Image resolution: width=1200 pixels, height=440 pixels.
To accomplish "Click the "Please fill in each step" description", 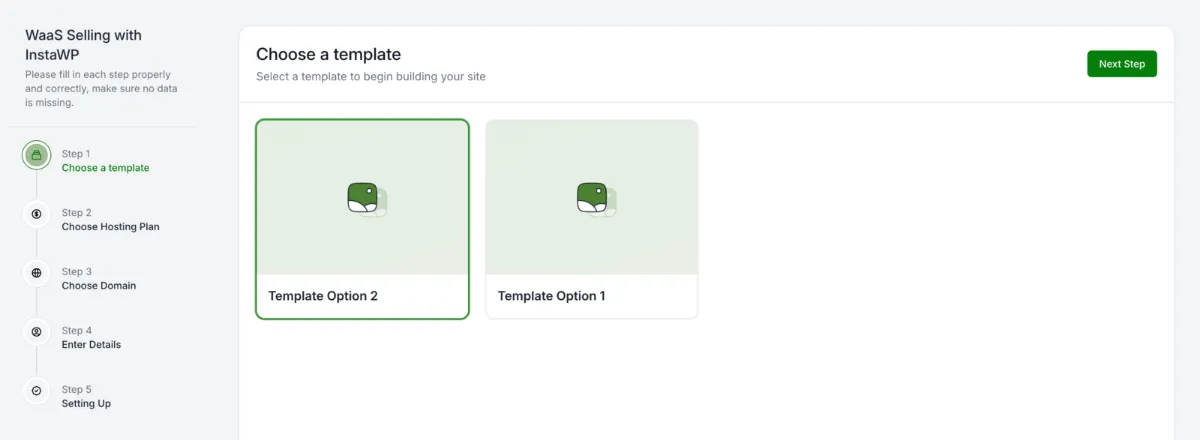I will pos(98,88).
